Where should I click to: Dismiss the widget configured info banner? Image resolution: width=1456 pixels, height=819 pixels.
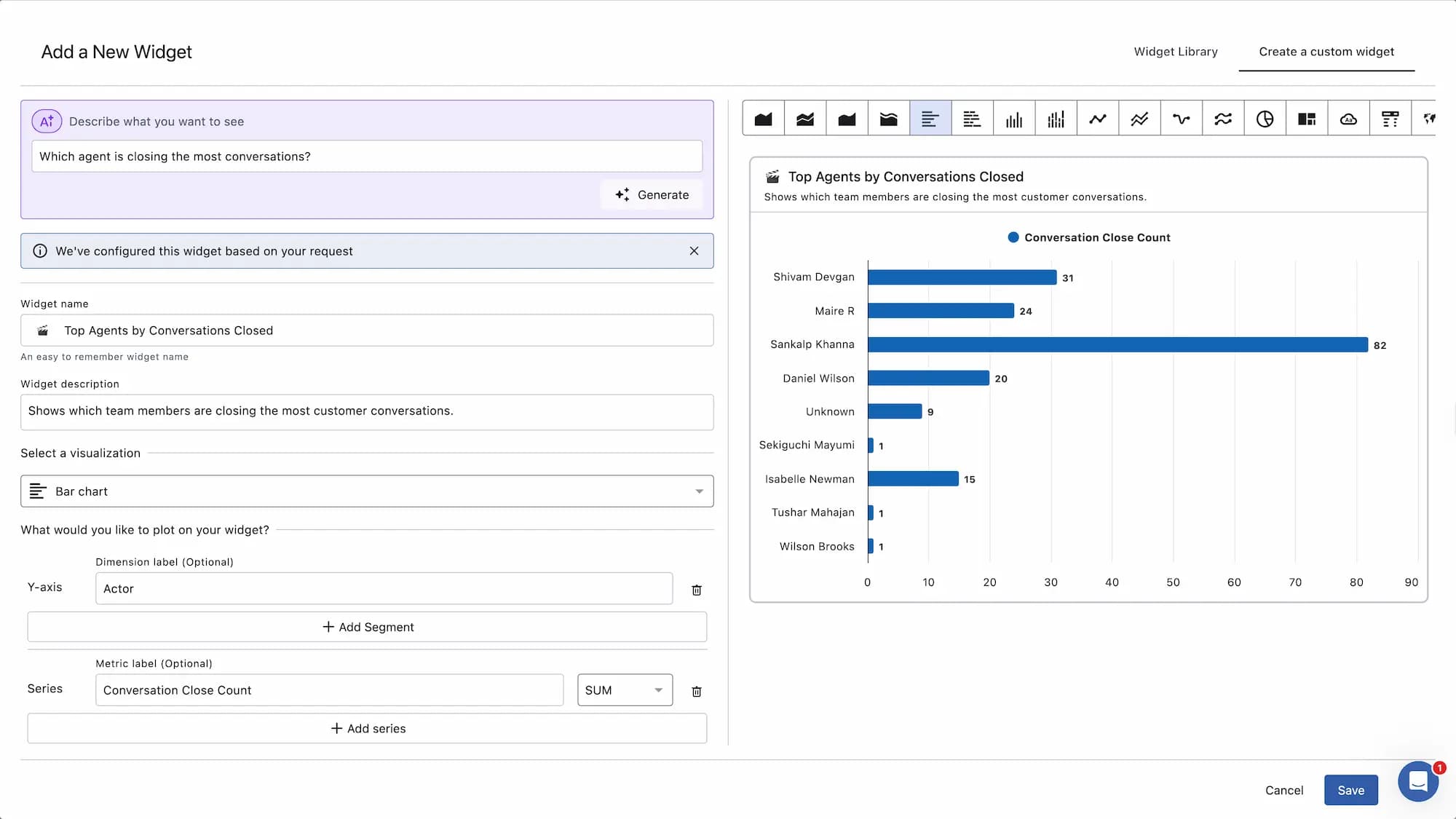[694, 251]
